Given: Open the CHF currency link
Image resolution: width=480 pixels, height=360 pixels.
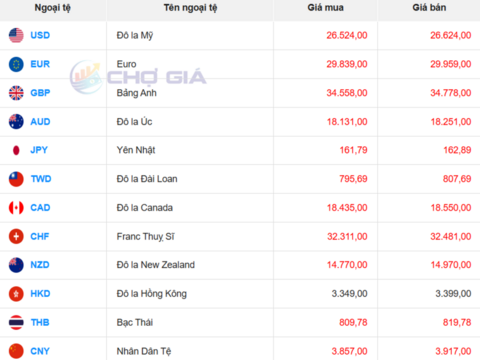Looking at the screenshot, I should [x=40, y=236].
